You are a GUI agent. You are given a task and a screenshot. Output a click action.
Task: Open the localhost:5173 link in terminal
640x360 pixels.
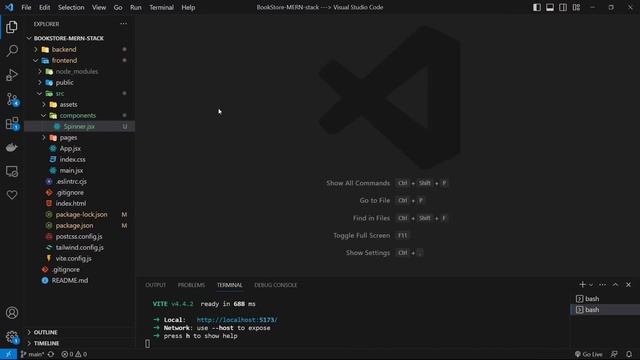[237, 320]
